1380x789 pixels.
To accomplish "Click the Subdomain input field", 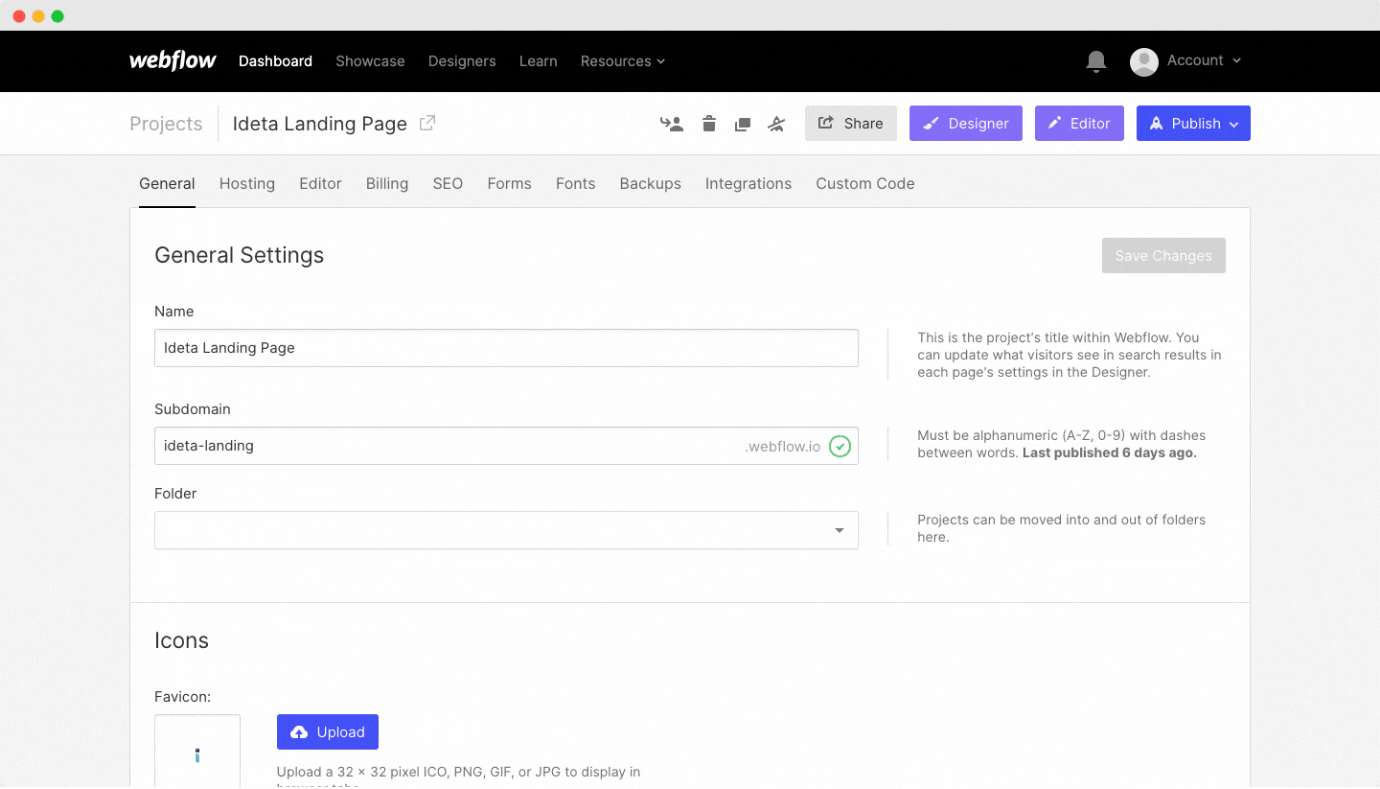I will [x=506, y=446].
